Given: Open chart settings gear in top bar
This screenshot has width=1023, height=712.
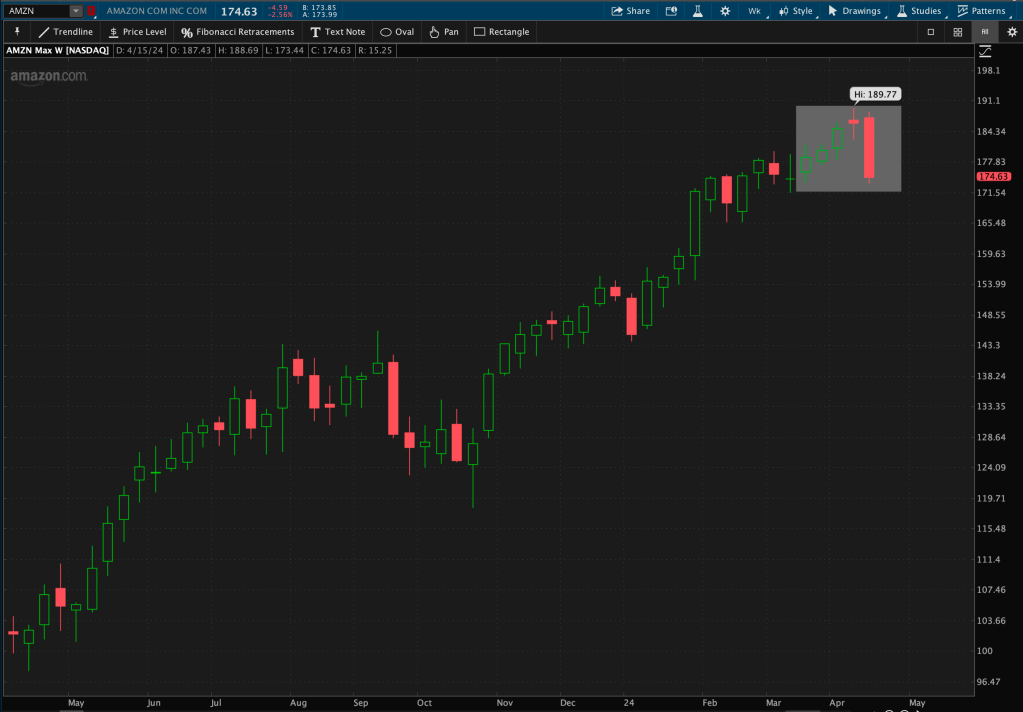Looking at the screenshot, I should pos(725,11).
